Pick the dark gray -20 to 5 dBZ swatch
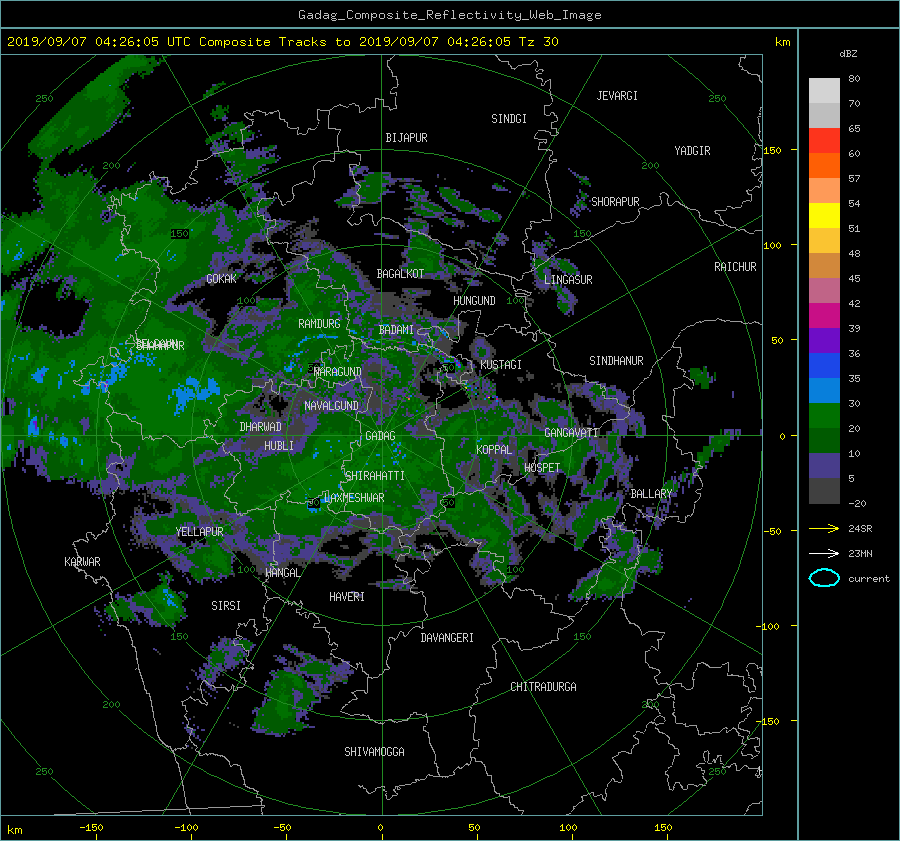This screenshot has height=841, width=900. point(824,491)
